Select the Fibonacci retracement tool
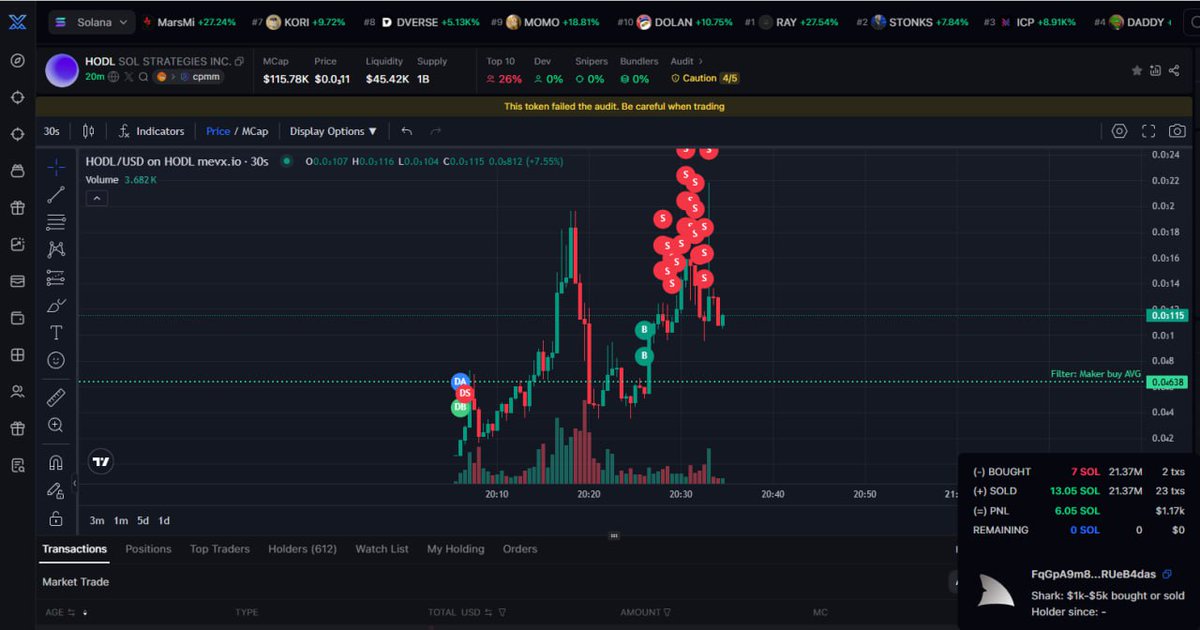The image size is (1200, 630). pyautogui.click(x=56, y=222)
